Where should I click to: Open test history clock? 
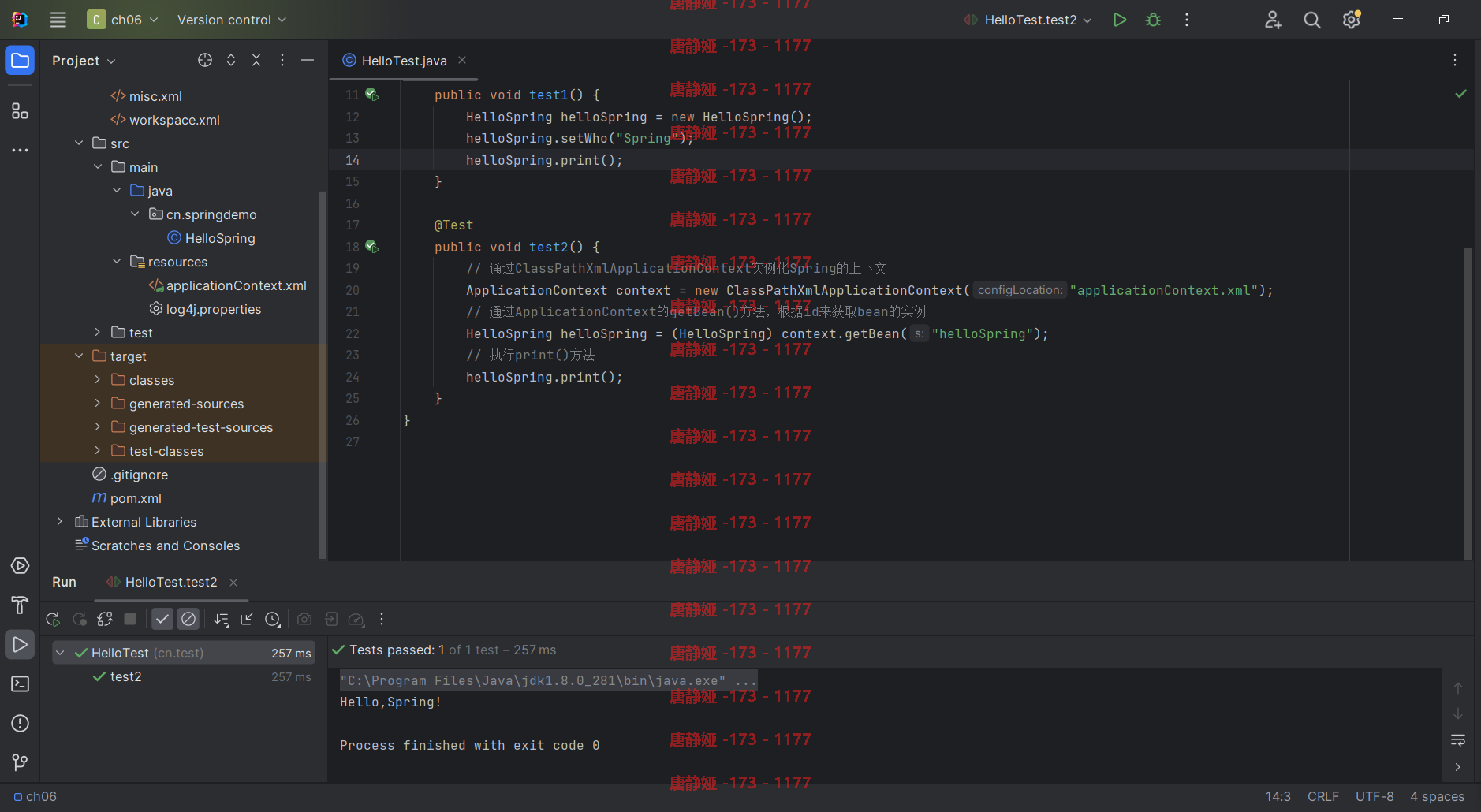(x=273, y=620)
